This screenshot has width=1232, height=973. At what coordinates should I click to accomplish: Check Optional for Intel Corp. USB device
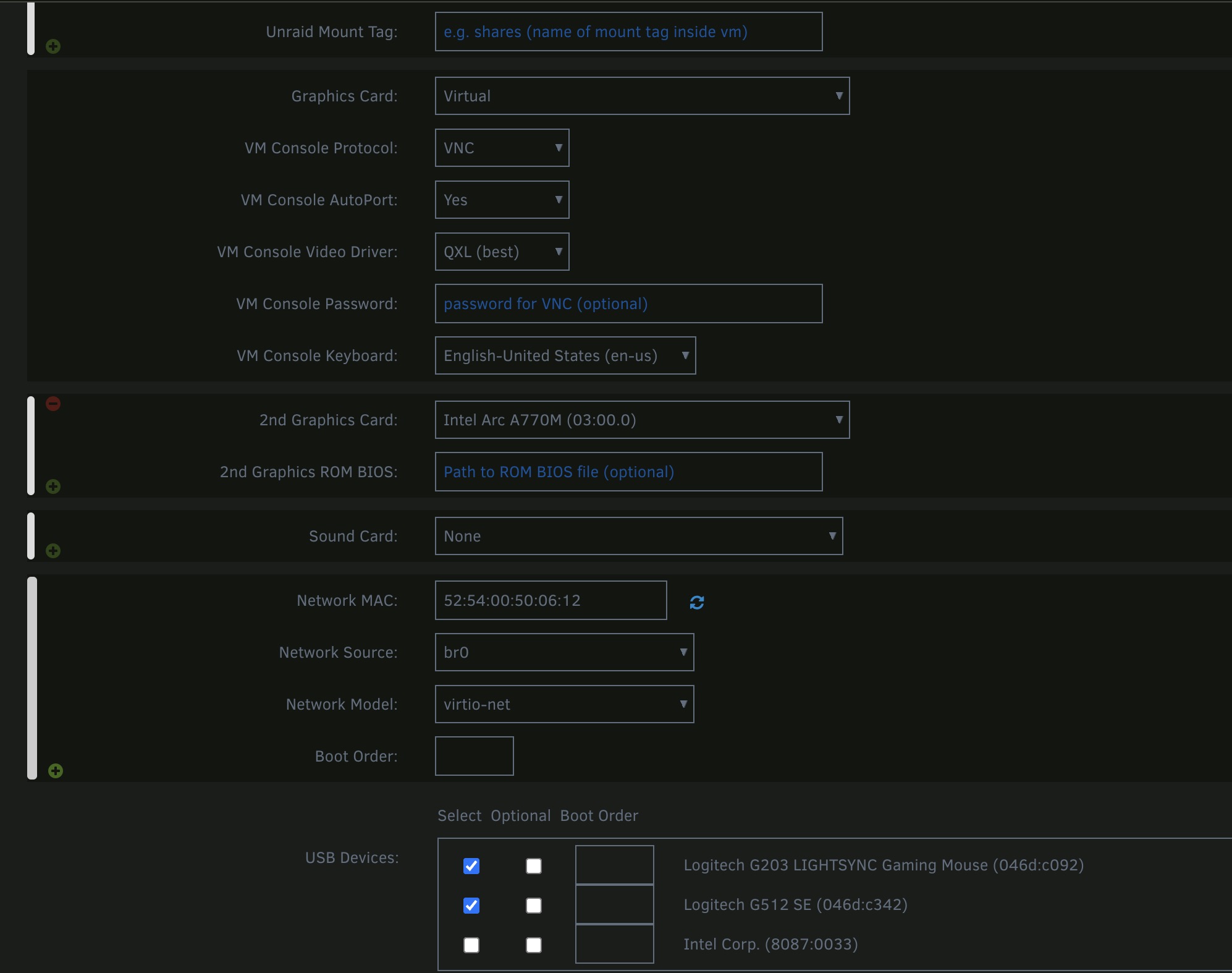click(x=534, y=945)
